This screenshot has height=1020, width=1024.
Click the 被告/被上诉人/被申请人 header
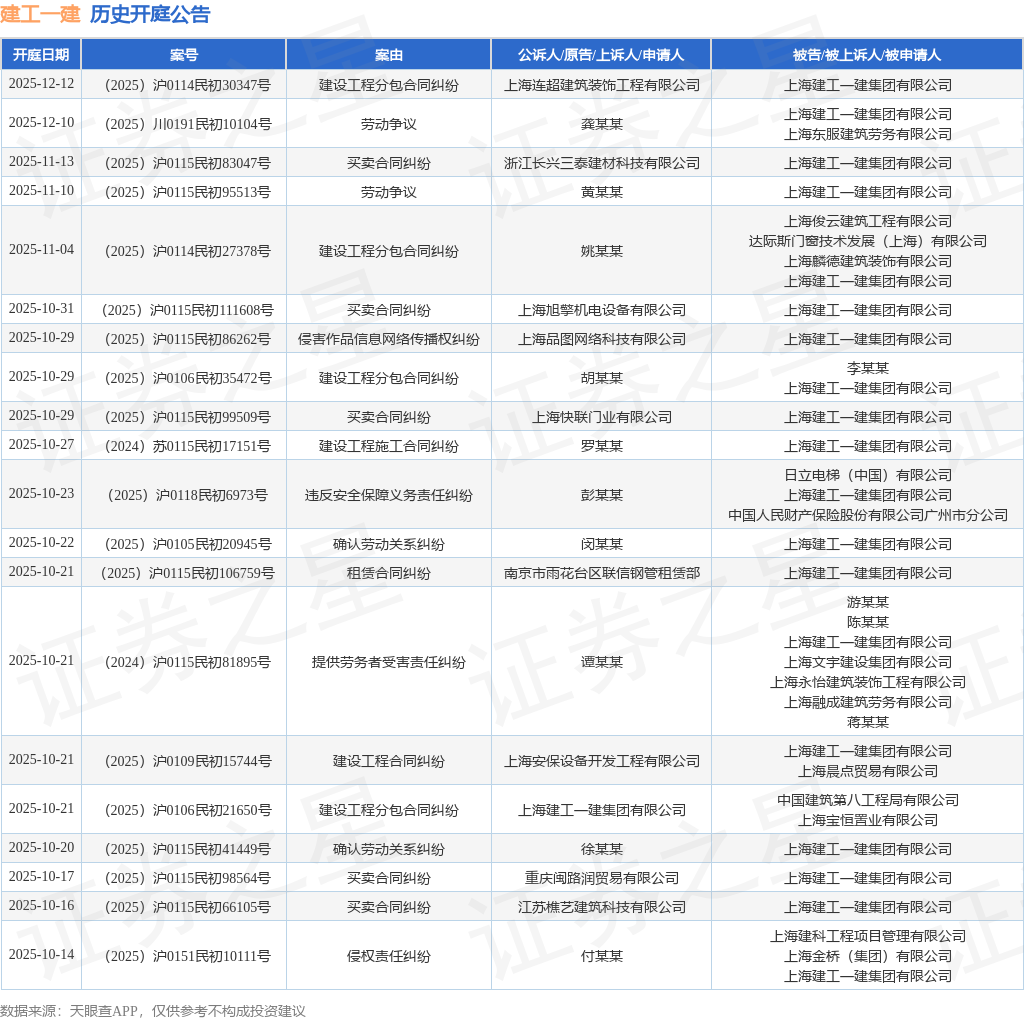[x=867, y=55]
